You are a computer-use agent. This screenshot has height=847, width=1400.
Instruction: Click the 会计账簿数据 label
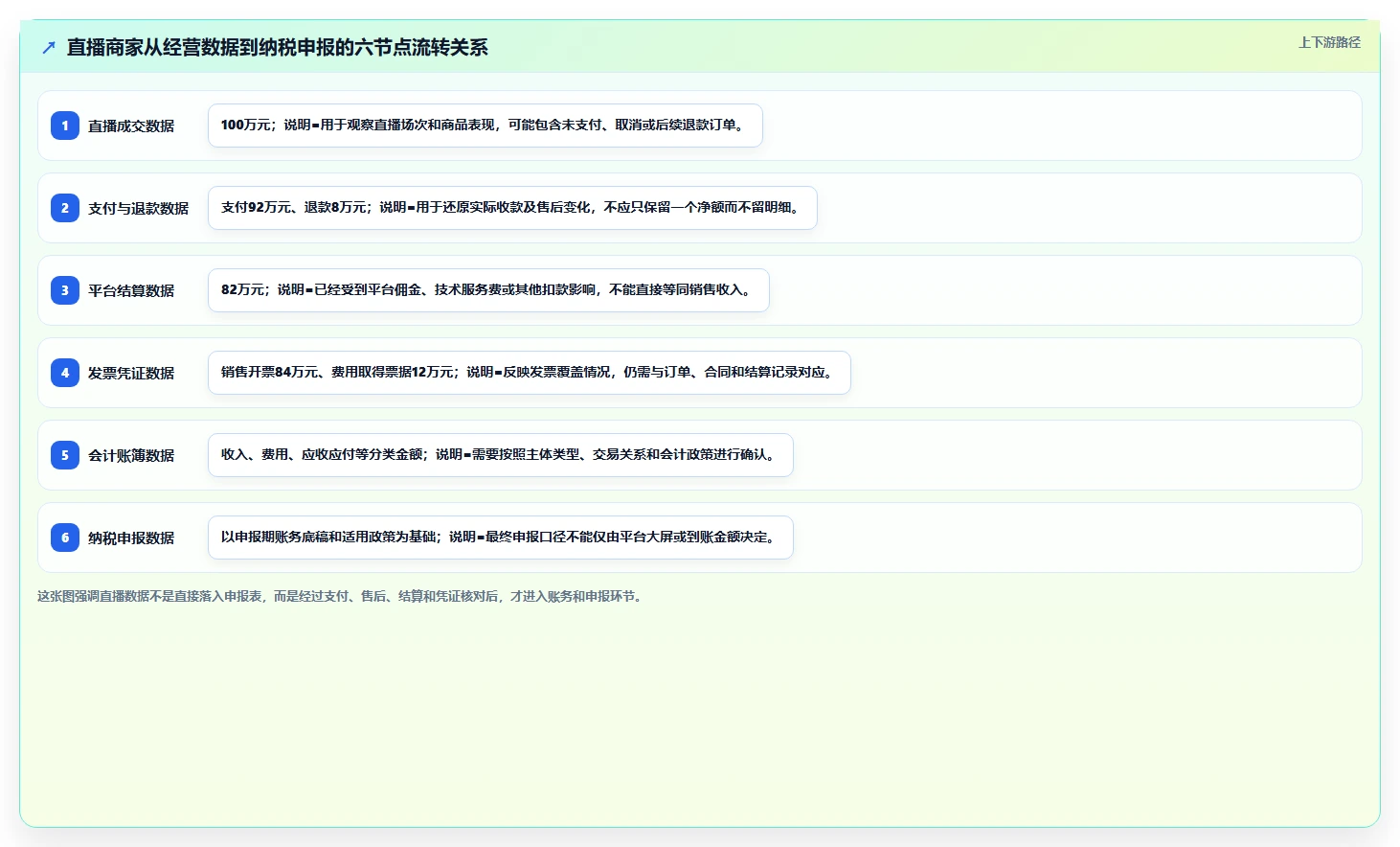pos(131,455)
